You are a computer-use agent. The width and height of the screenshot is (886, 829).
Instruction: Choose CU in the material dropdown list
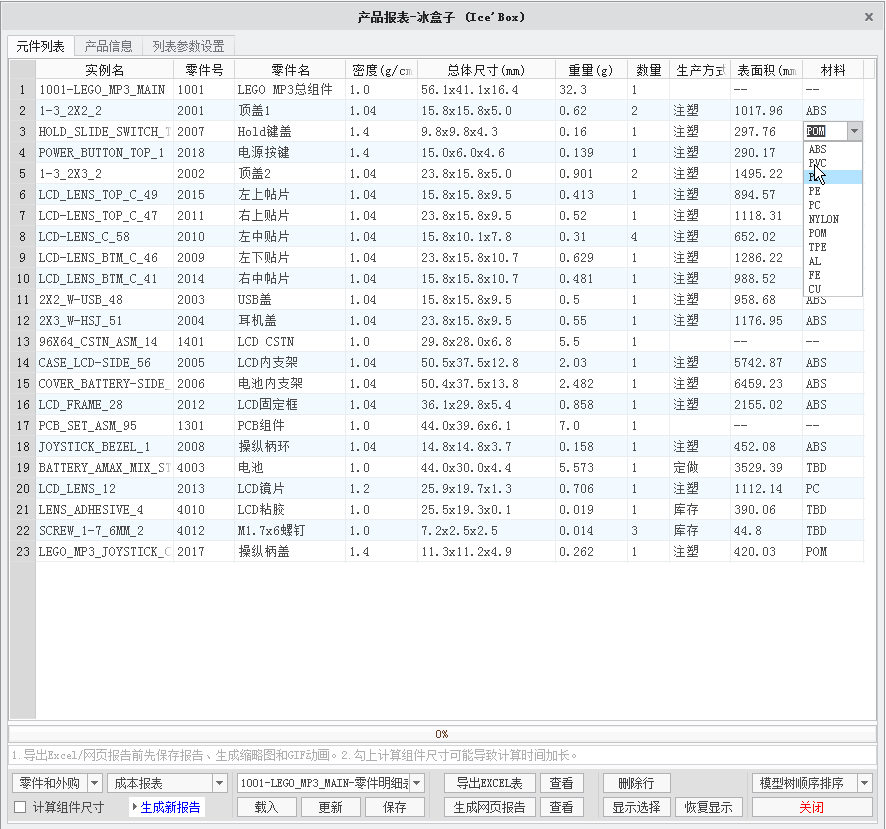tap(833, 289)
